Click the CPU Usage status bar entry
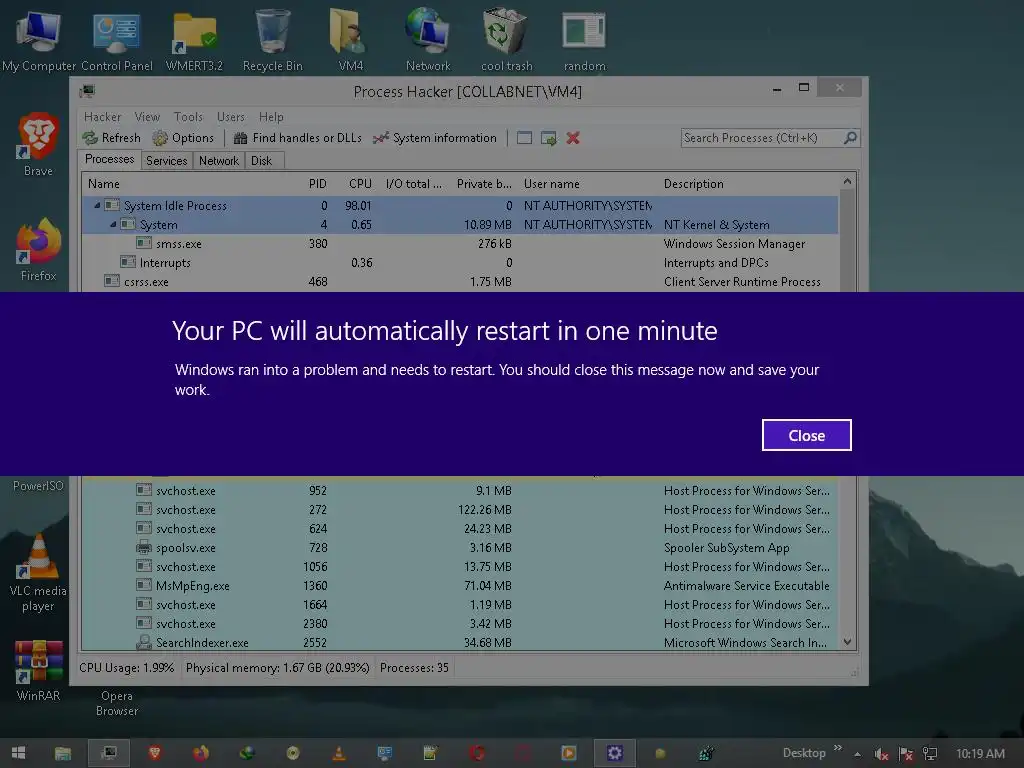This screenshot has height=768, width=1024. 127,668
